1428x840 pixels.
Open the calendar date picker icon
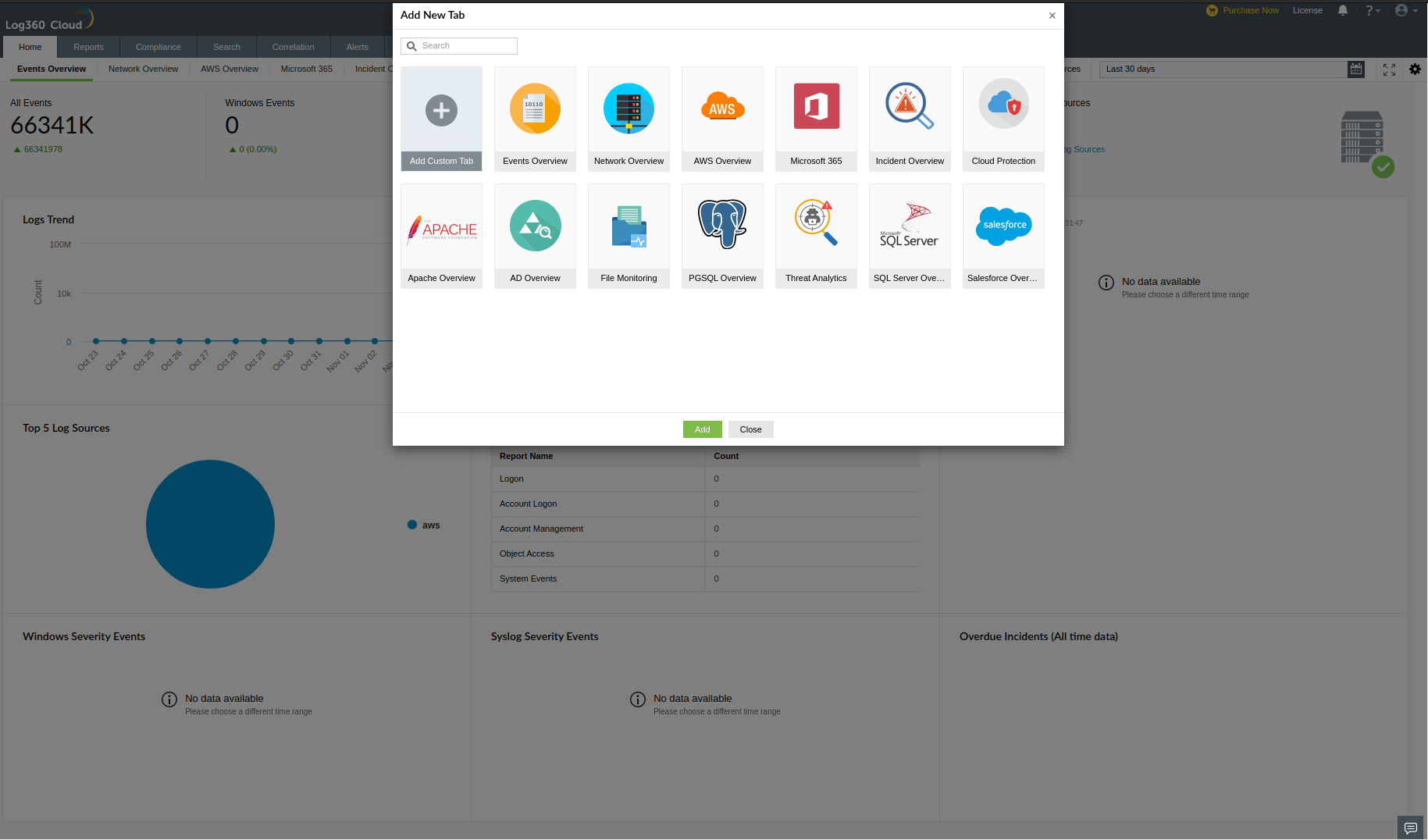tap(1356, 69)
